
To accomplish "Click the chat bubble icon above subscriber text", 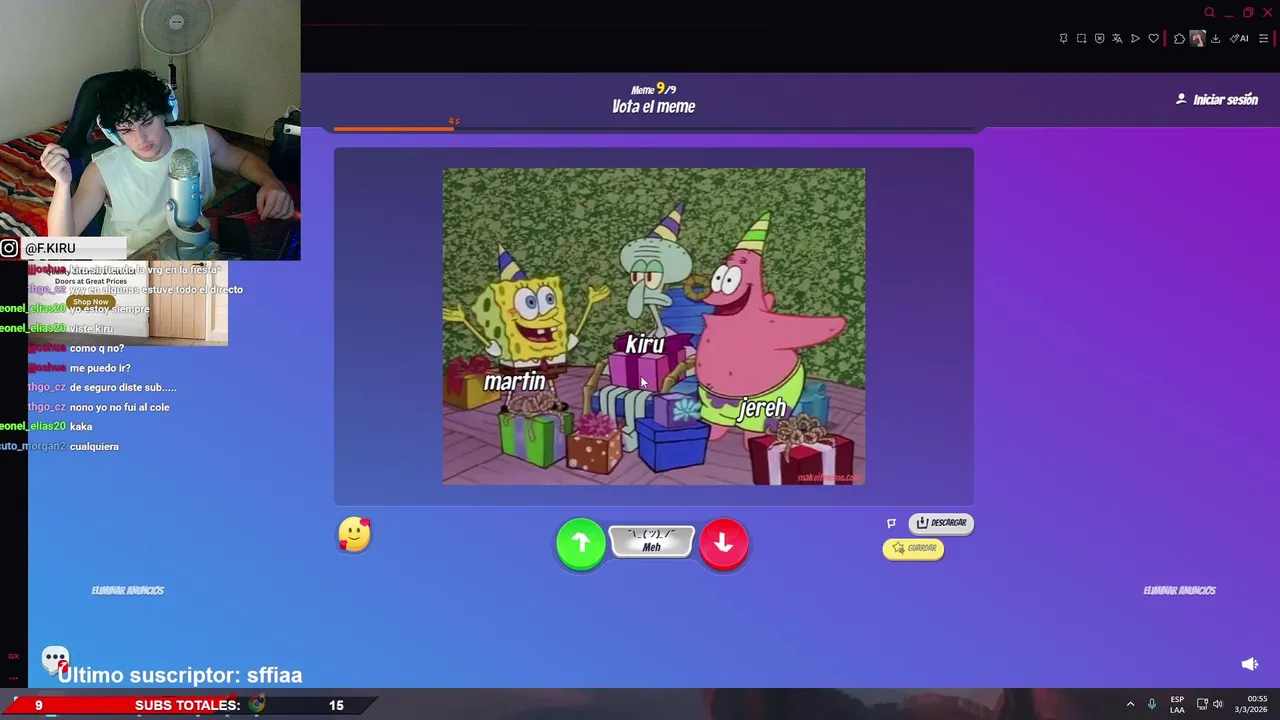I will coord(55,660).
